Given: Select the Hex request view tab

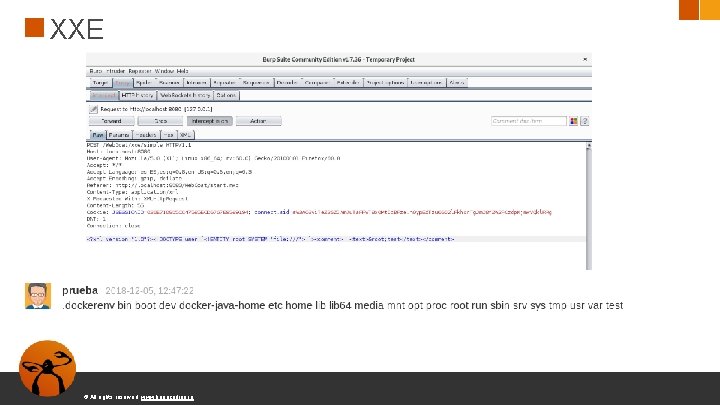Looking at the screenshot, I should pyautogui.click(x=168, y=135).
